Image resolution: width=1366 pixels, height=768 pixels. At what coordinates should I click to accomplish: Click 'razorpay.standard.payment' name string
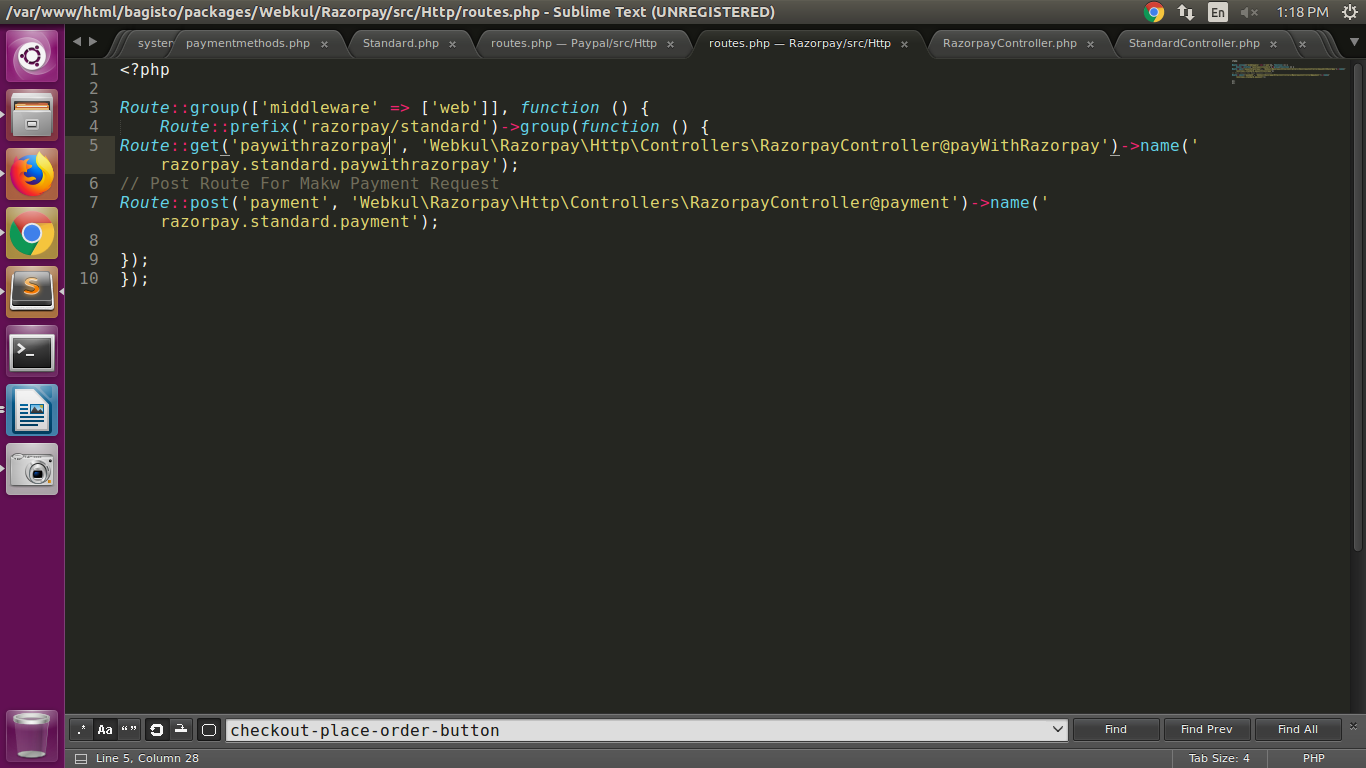[x=290, y=221]
